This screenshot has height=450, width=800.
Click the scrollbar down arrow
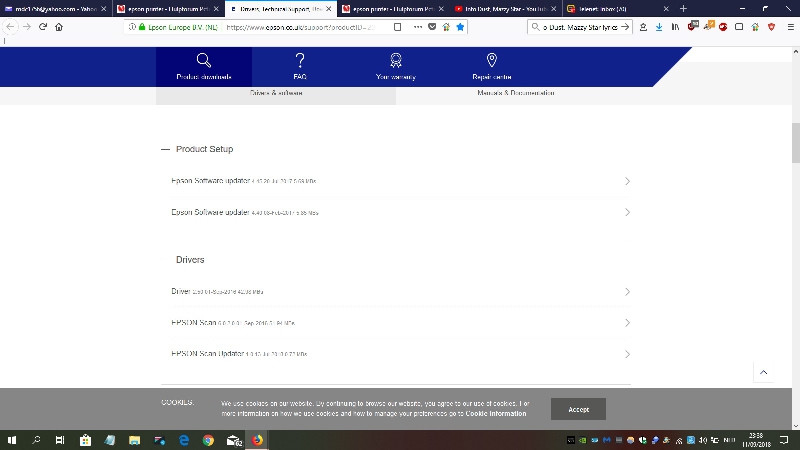click(x=795, y=426)
